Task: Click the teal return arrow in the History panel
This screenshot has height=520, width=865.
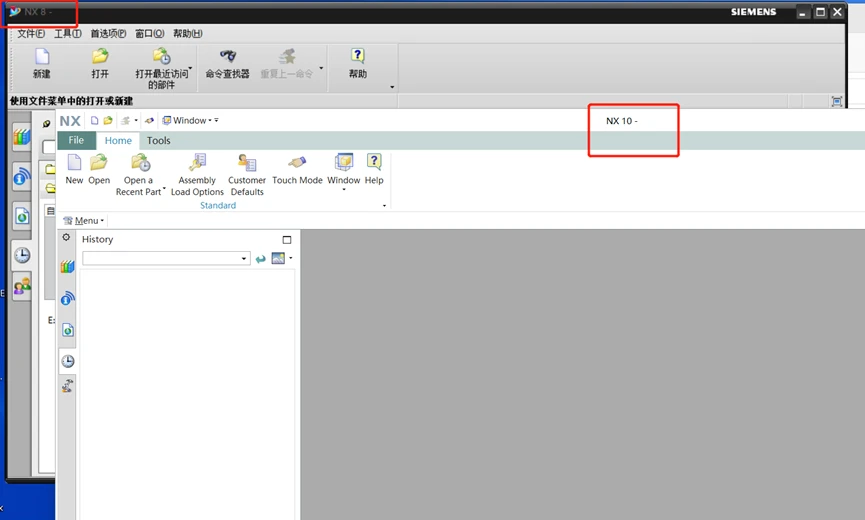Action: click(260, 259)
